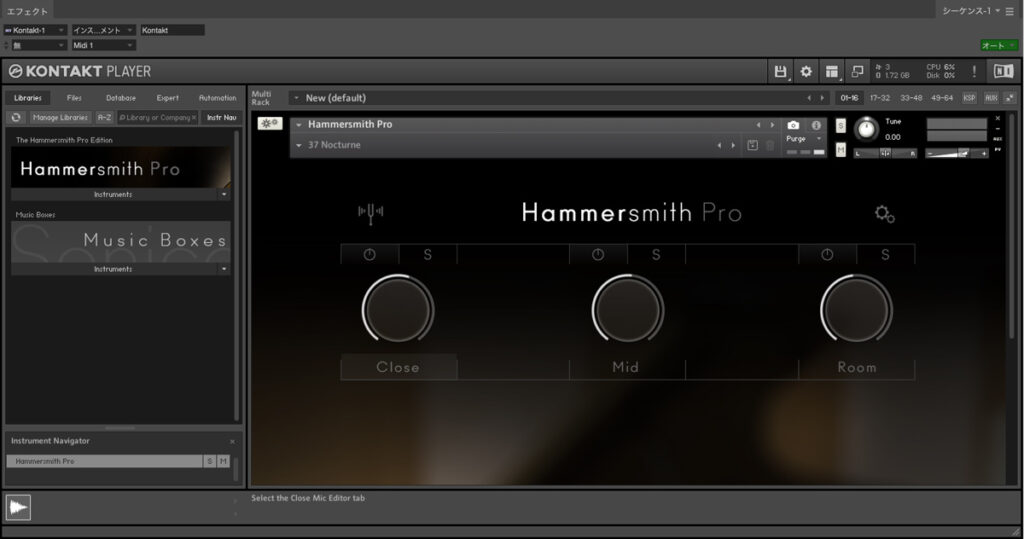Click the Manage Libraries button
The width and height of the screenshot is (1024, 539).
pyautogui.click(x=60, y=118)
